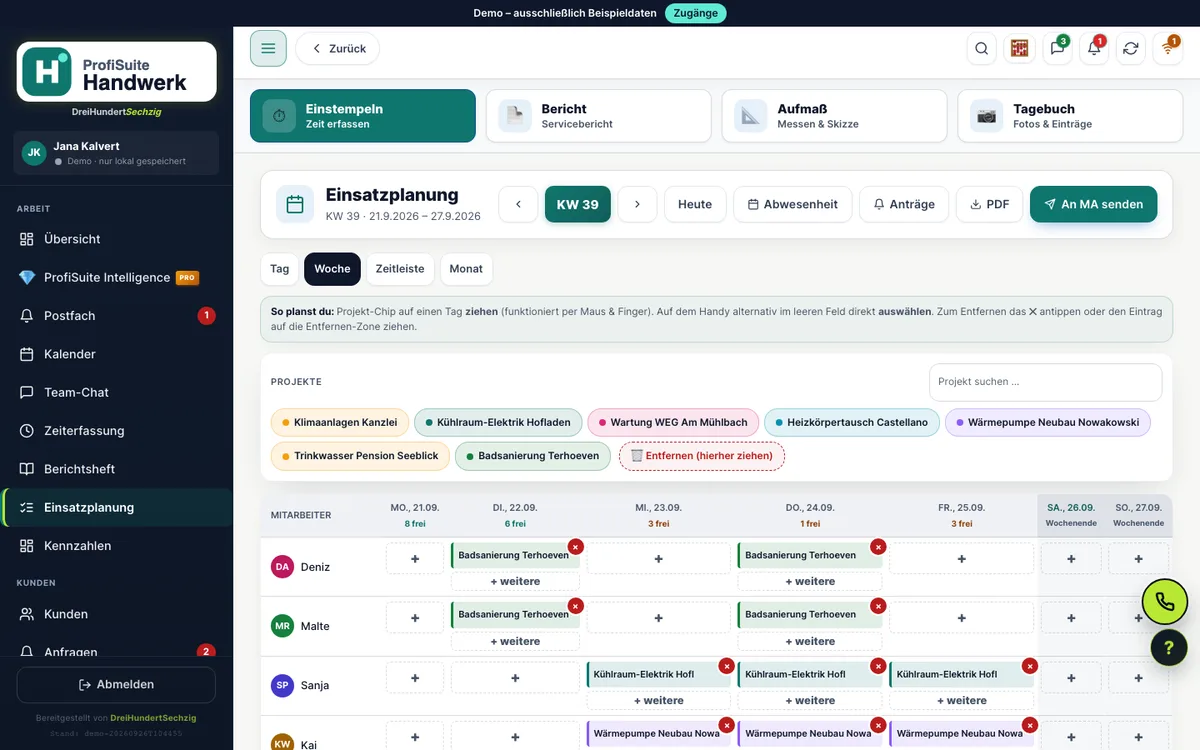
Task: Open help question mark floating button
Action: [x=1168, y=648]
